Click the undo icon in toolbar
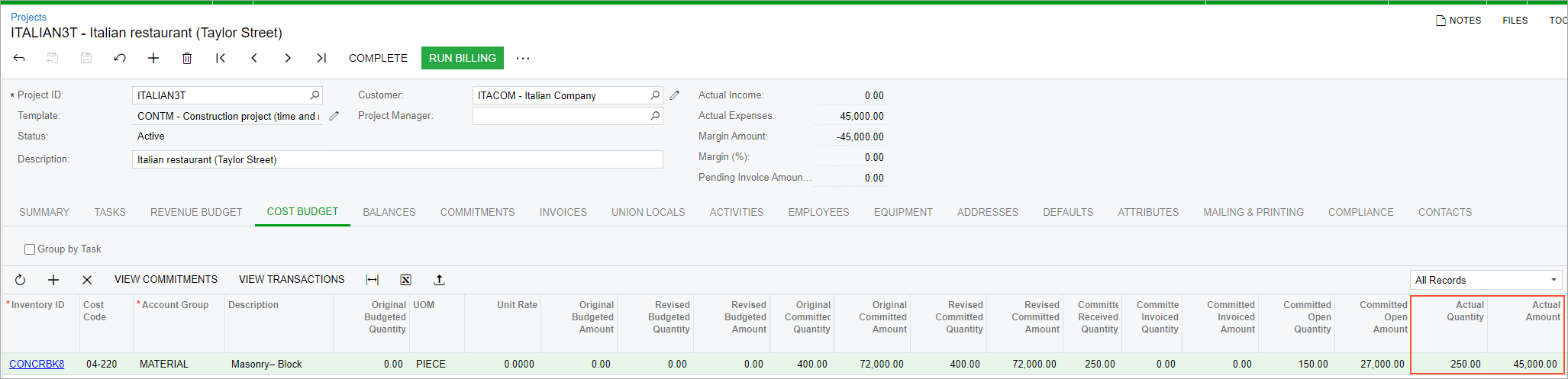 [x=120, y=58]
